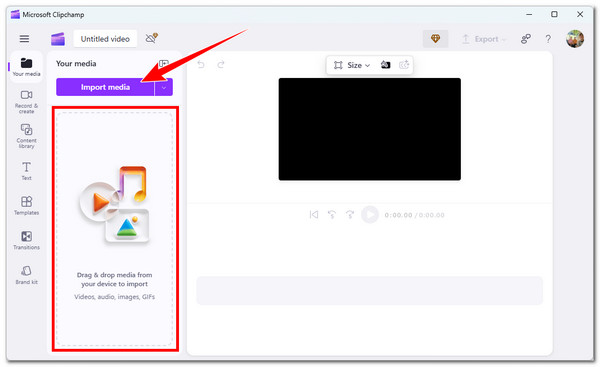The height and width of the screenshot is (367, 600).
Task: Collapse the Your media panel
Action: [163, 64]
